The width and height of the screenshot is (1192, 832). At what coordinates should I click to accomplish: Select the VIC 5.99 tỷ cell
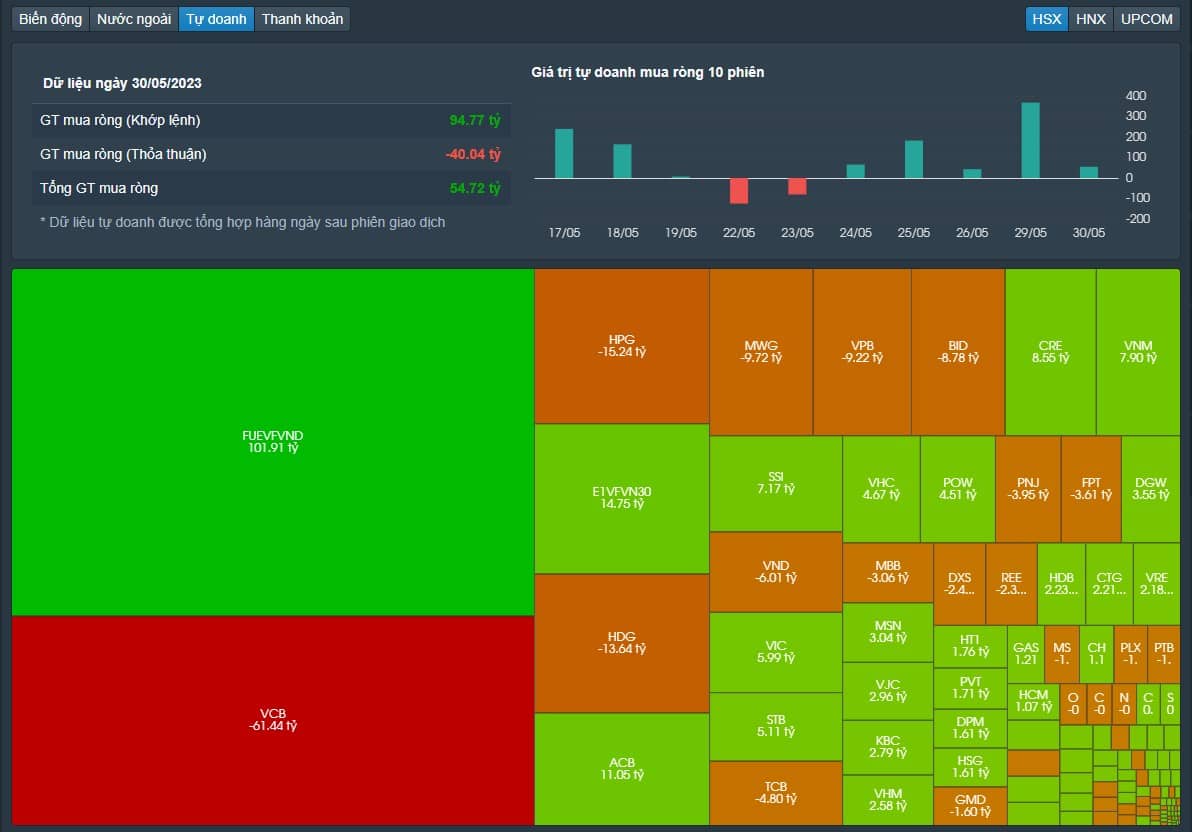pos(775,653)
